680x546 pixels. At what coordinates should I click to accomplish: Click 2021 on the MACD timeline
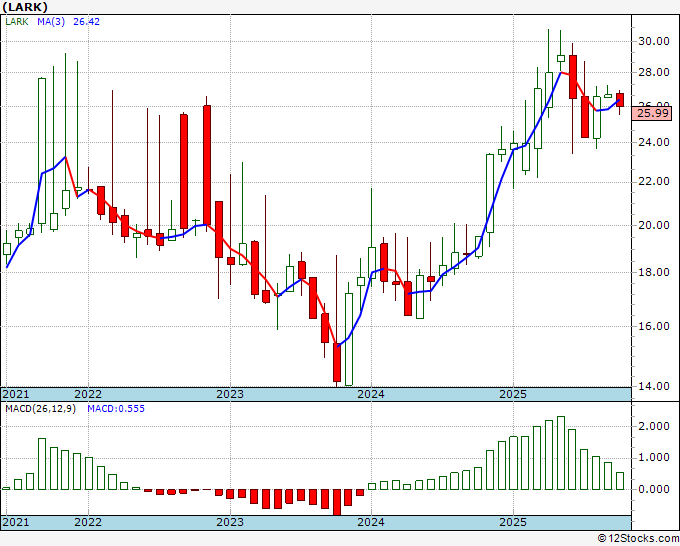(16, 522)
